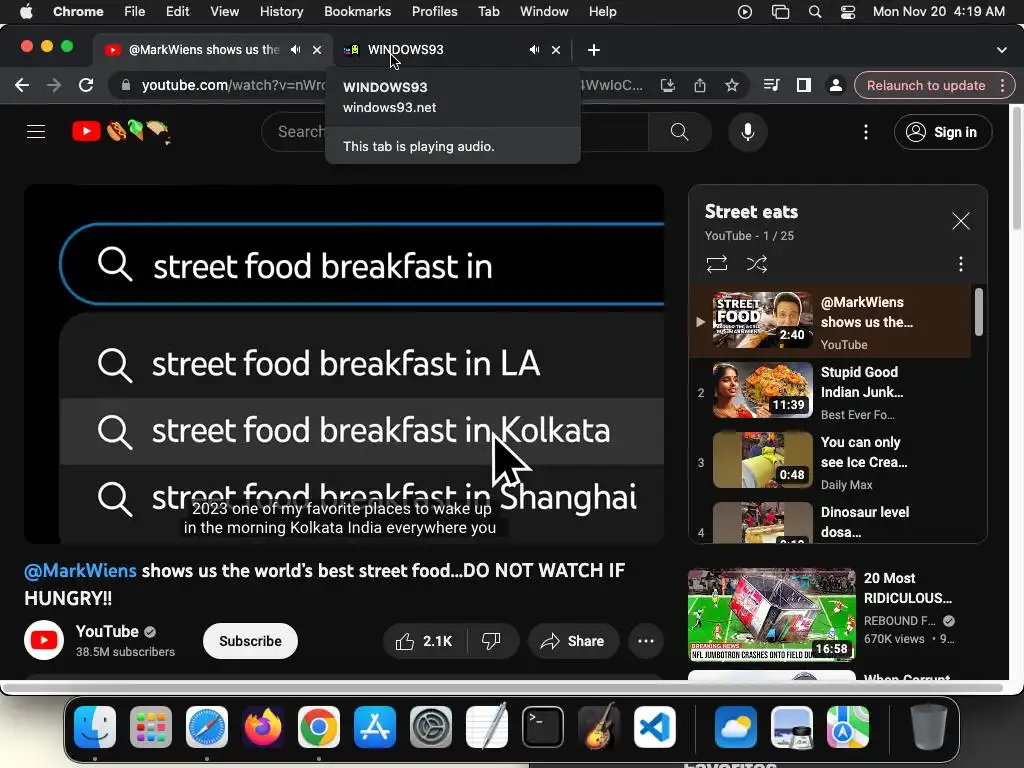This screenshot has height=768, width=1024.
Task: Click the video player to pause
Action: coord(344,364)
